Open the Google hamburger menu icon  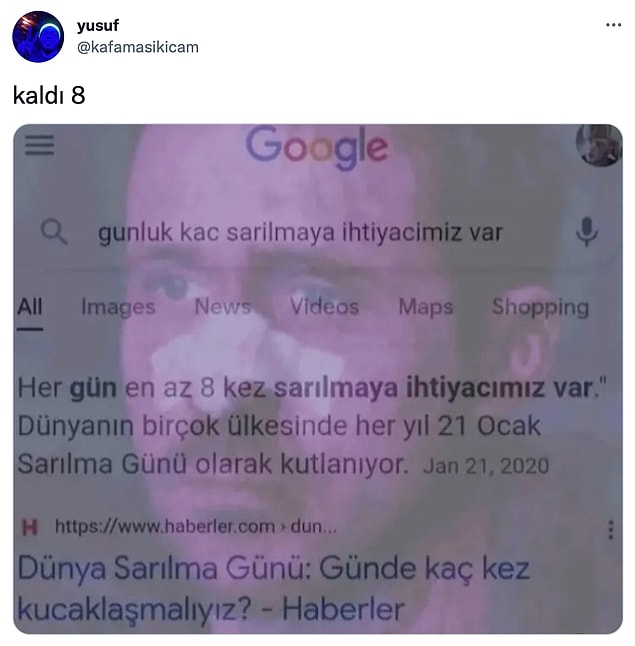click(x=40, y=145)
